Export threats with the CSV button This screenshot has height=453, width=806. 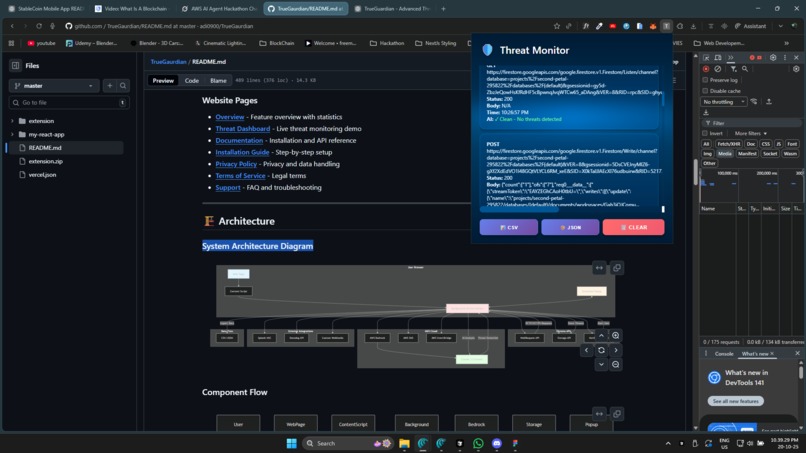click(x=508, y=227)
